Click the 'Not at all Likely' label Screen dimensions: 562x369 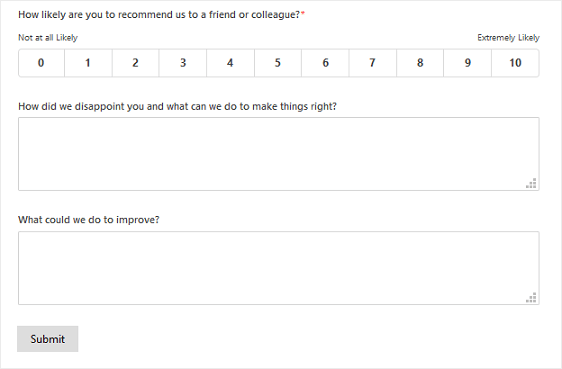point(48,38)
